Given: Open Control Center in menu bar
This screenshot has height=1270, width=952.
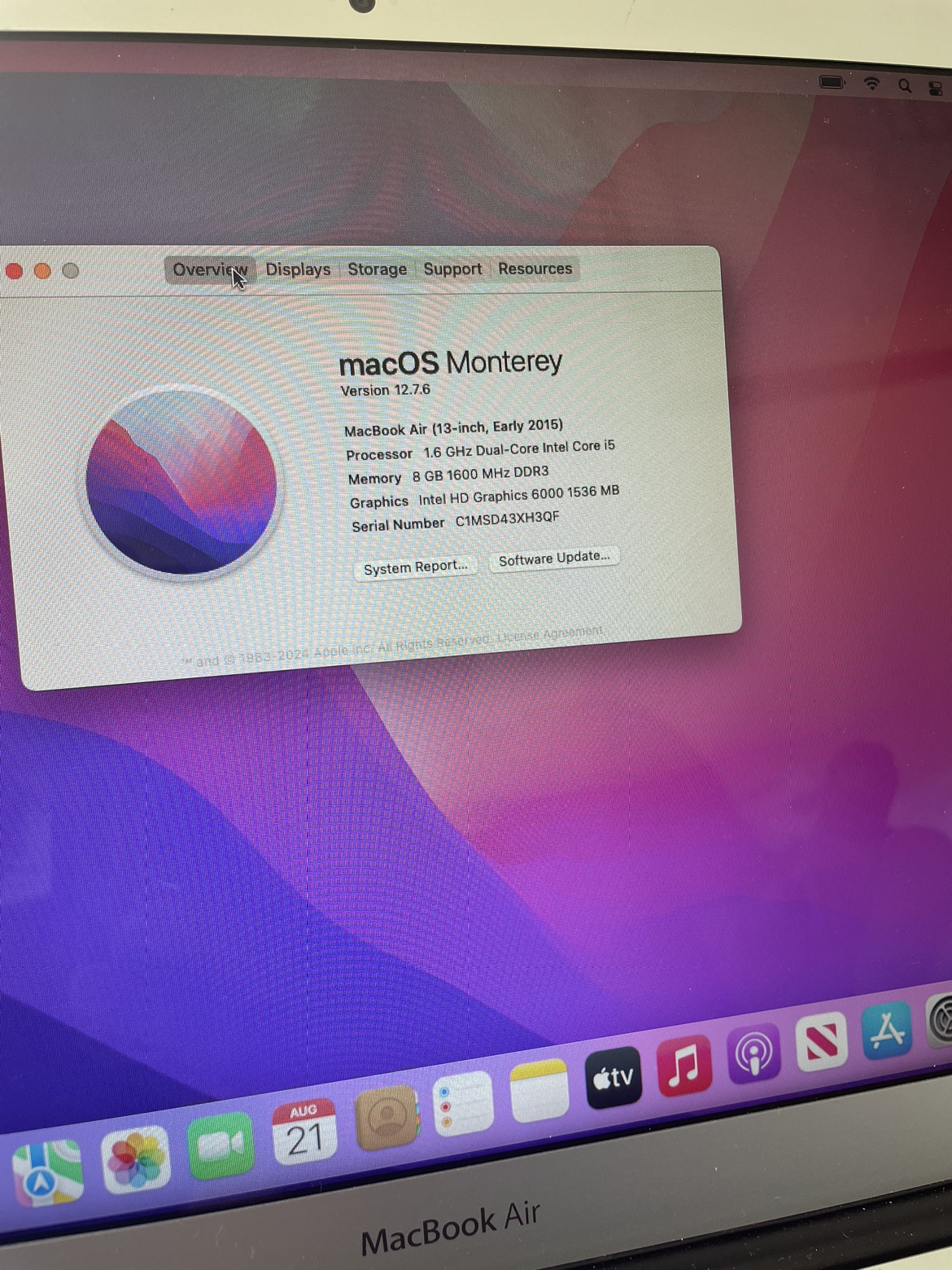Looking at the screenshot, I should pyautogui.click(x=936, y=88).
